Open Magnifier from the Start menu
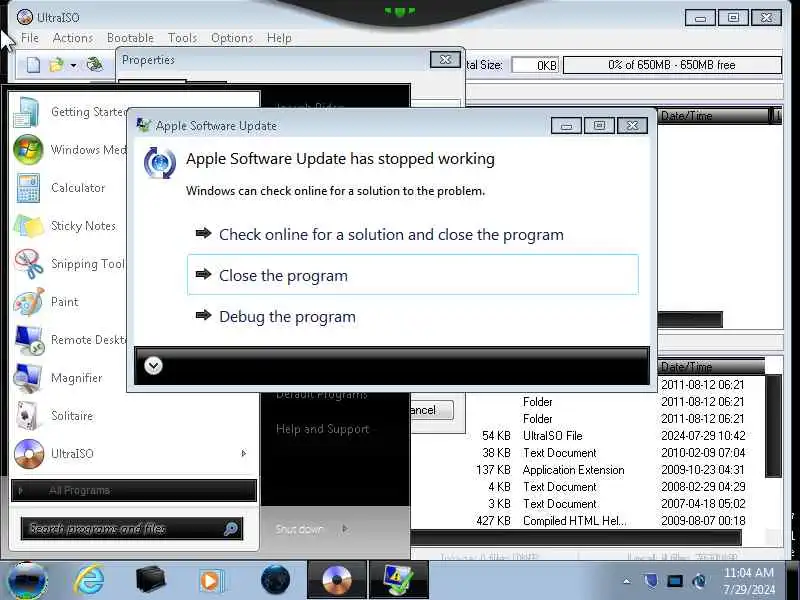This screenshot has height=600, width=800. coord(69,378)
